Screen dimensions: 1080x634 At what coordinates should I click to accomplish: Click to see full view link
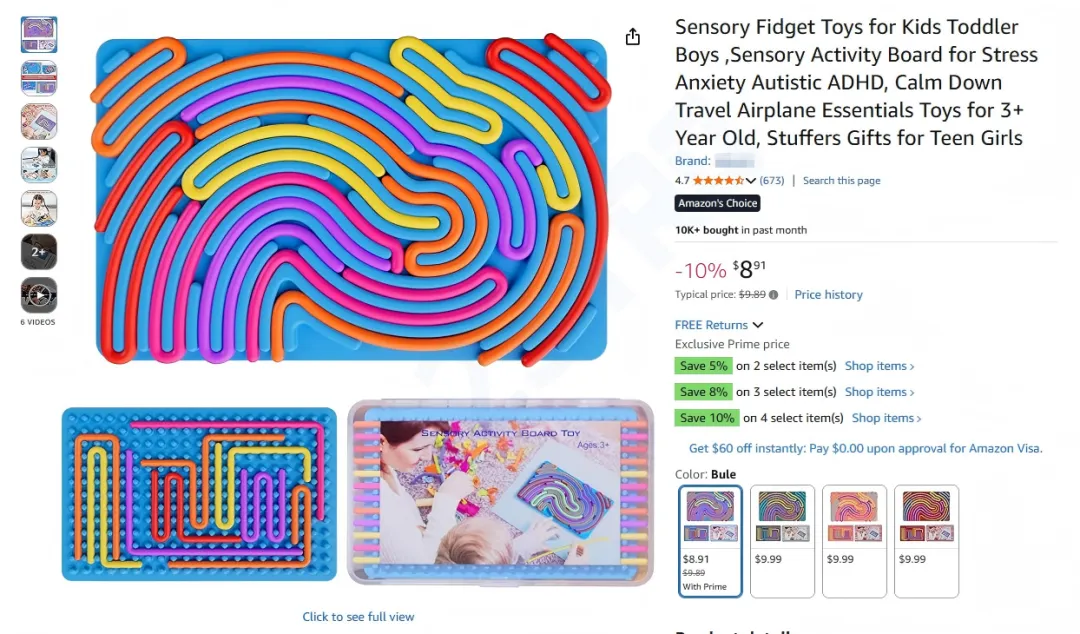(358, 617)
